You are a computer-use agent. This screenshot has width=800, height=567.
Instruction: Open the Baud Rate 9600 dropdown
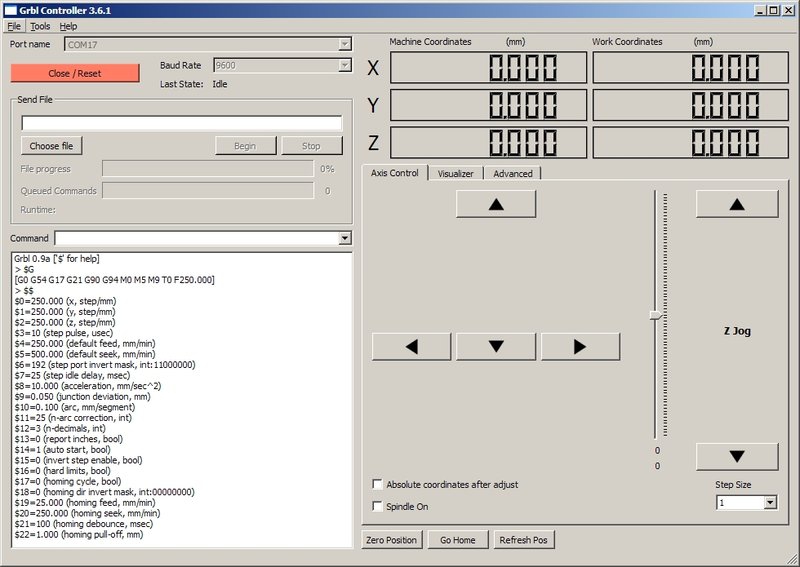[x=345, y=65]
